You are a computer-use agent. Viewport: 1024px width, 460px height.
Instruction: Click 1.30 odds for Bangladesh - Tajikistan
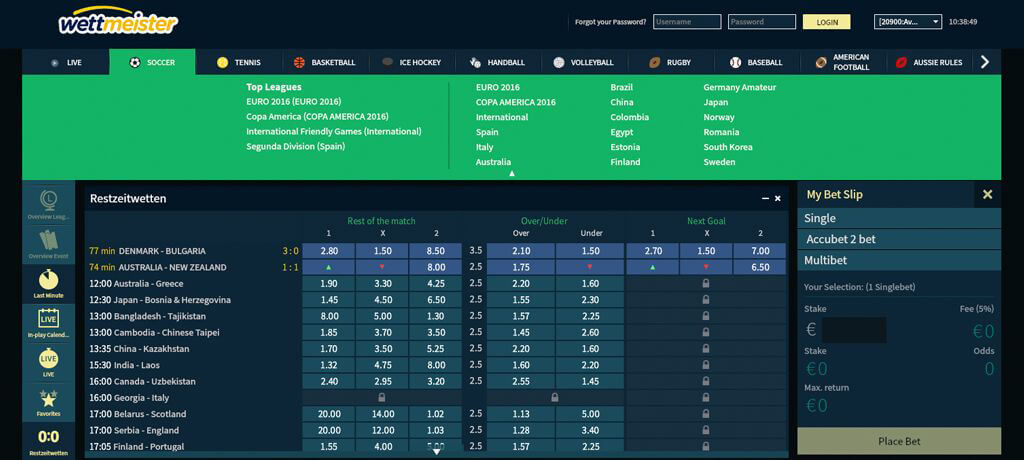click(435, 316)
